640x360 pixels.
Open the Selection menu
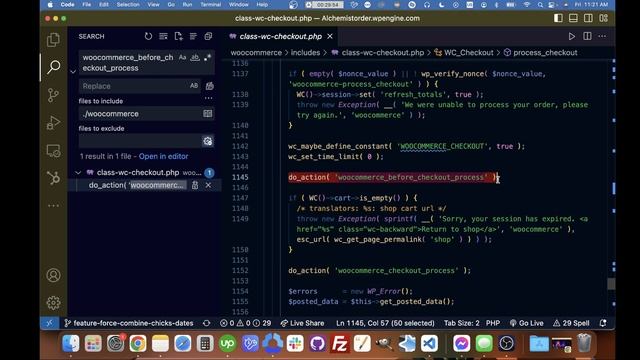(x=128, y=4)
